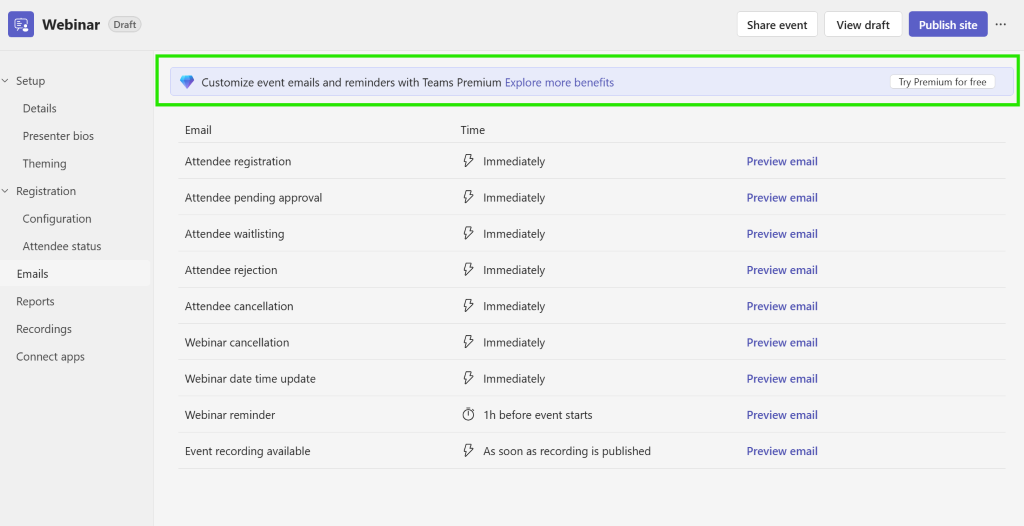This screenshot has width=1024, height=526.
Task: Click the Teams Premium diamond icon
Action: 187,82
